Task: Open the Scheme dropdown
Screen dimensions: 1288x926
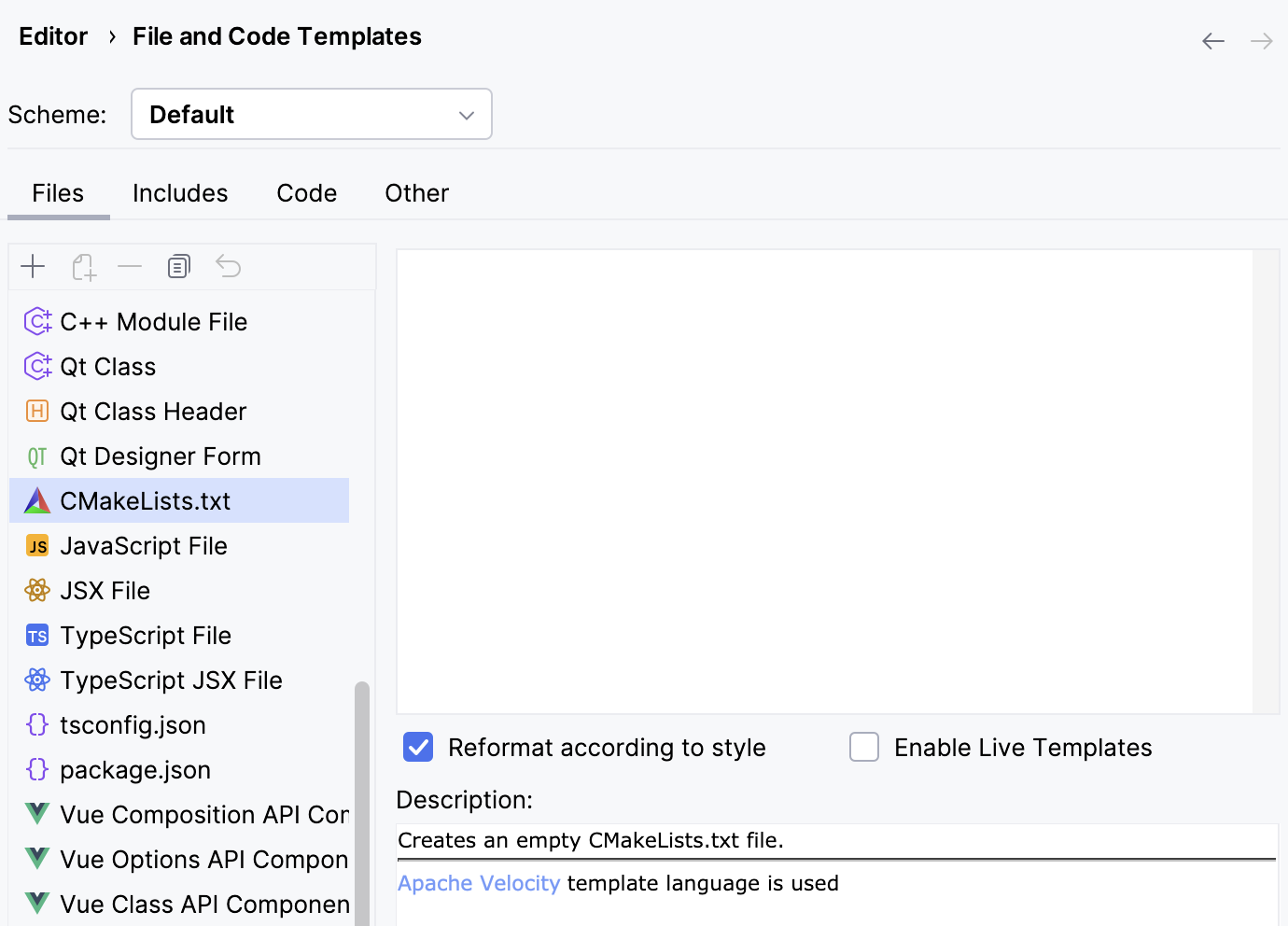Action: (x=311, y=113)
